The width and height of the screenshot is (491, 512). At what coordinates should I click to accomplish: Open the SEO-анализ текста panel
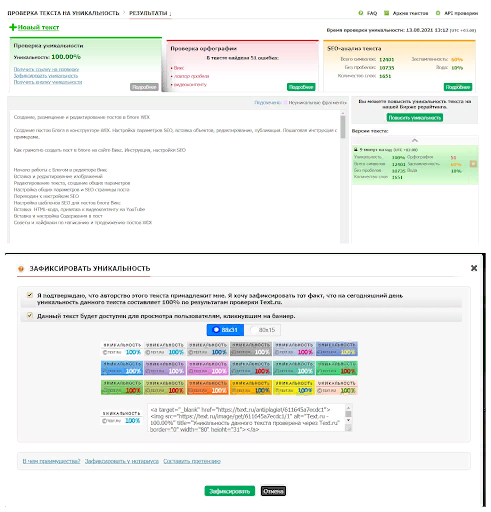pos(354,49)
